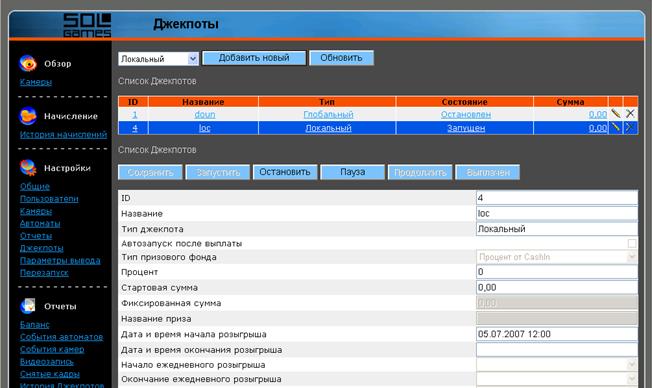
Task: Click Сохранить button
Action: pos(150,172)
